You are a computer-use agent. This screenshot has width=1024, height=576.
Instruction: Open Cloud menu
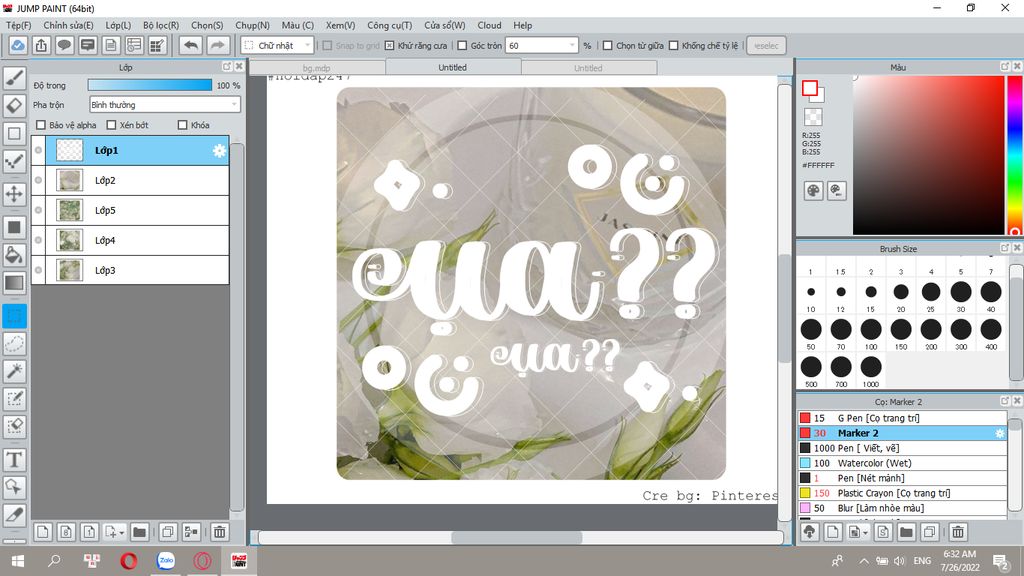pyautogui.click(x=489, y=25)
